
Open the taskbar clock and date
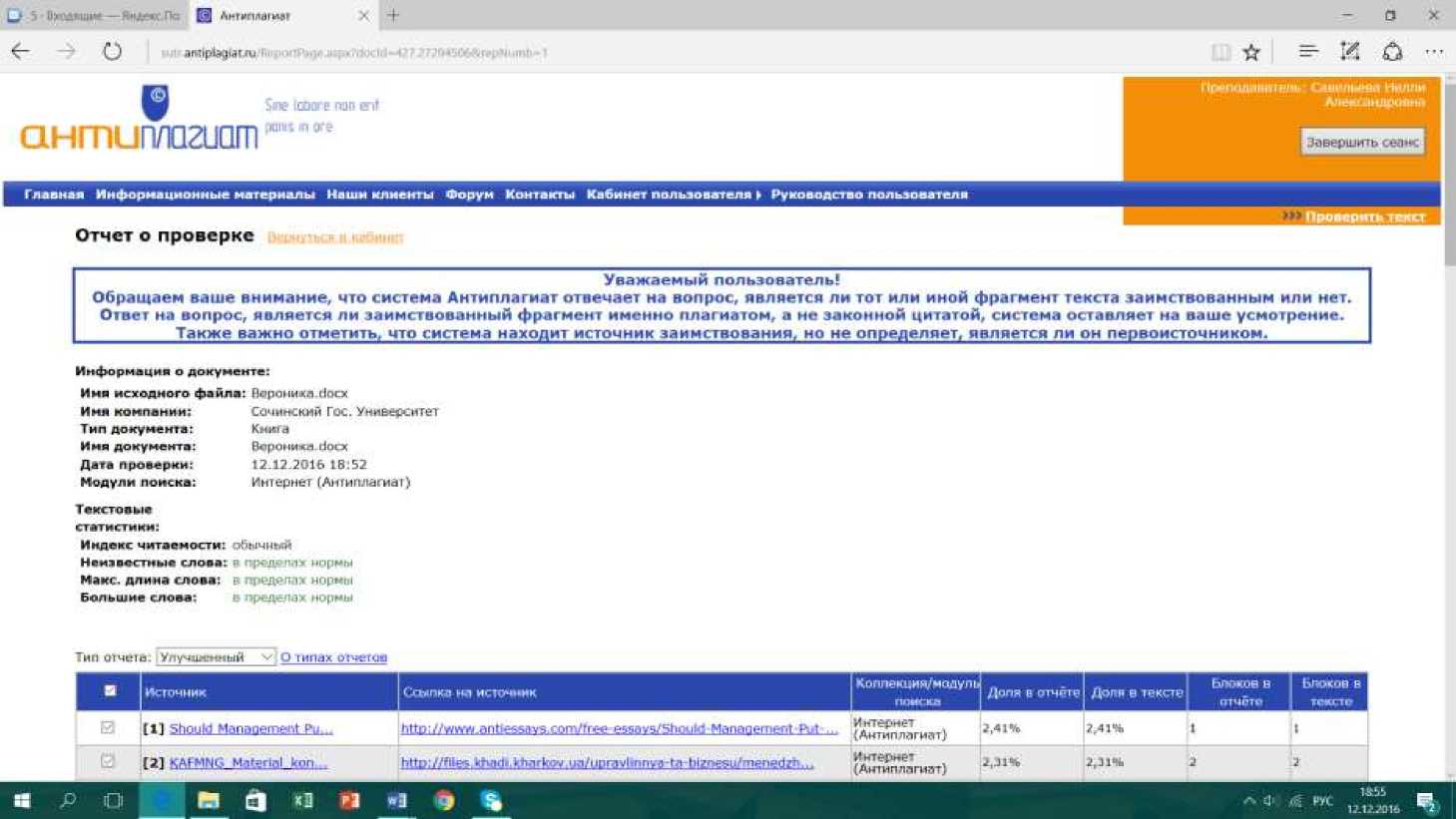1373,800
